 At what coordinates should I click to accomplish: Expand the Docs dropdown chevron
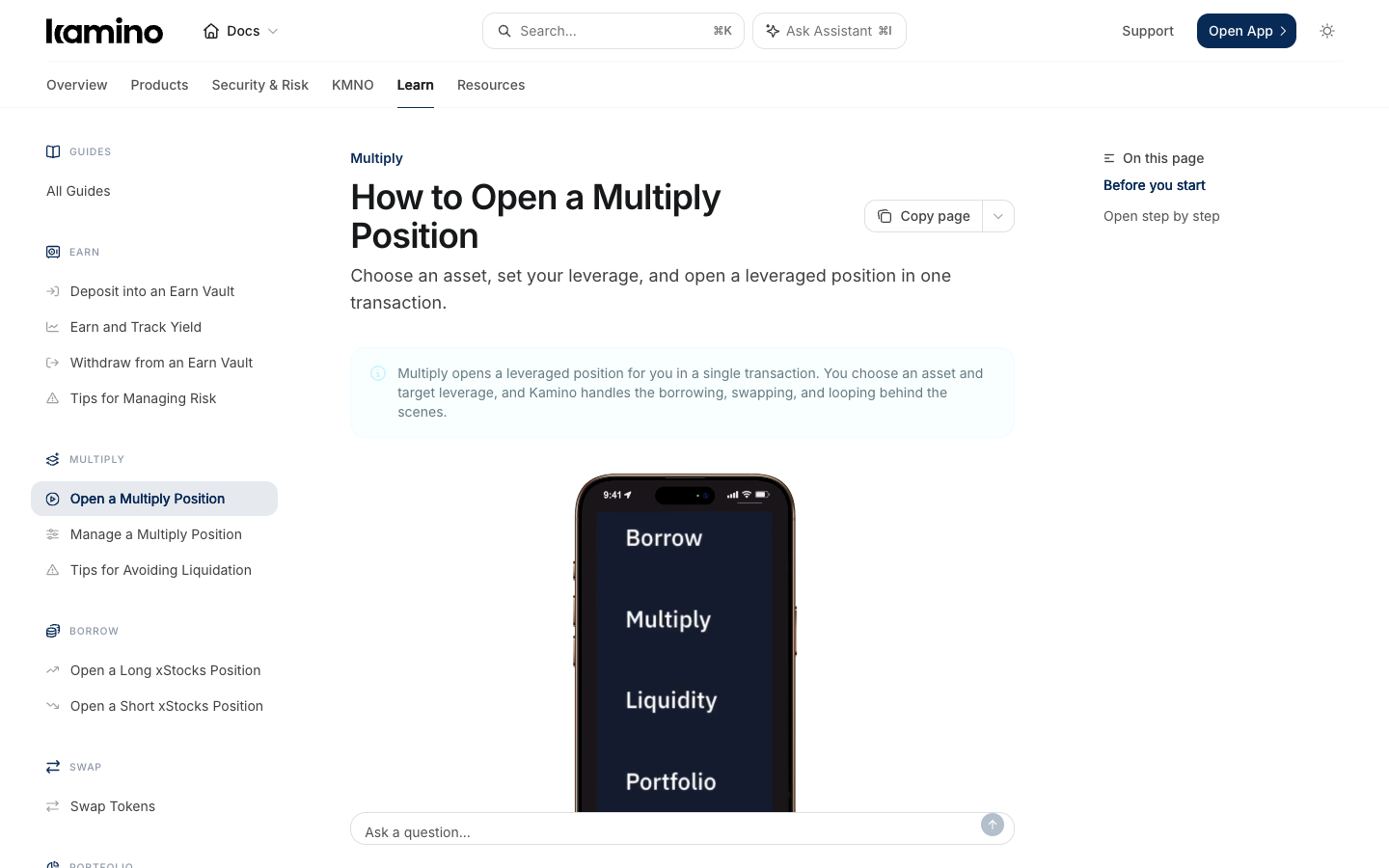[x=273, y=31]
